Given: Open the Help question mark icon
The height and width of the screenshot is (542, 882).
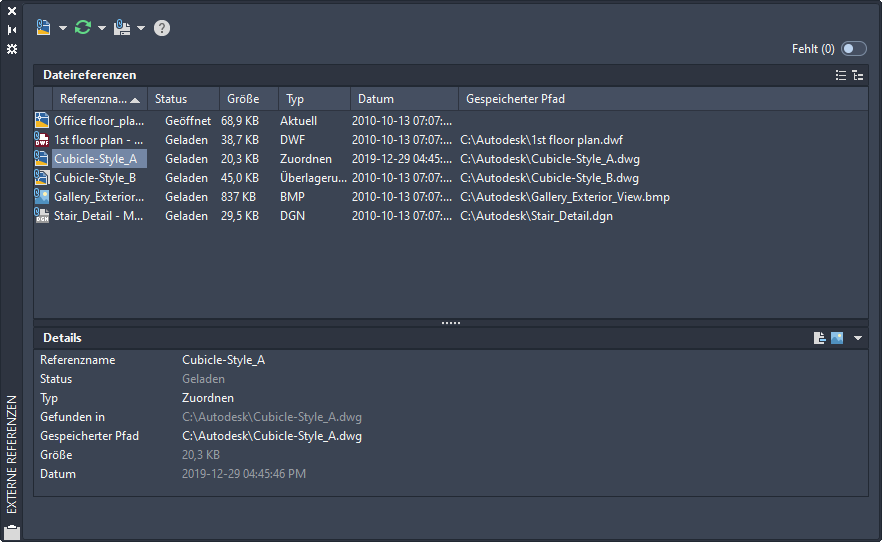Looking at the screenshot, I should coord(162,28).
